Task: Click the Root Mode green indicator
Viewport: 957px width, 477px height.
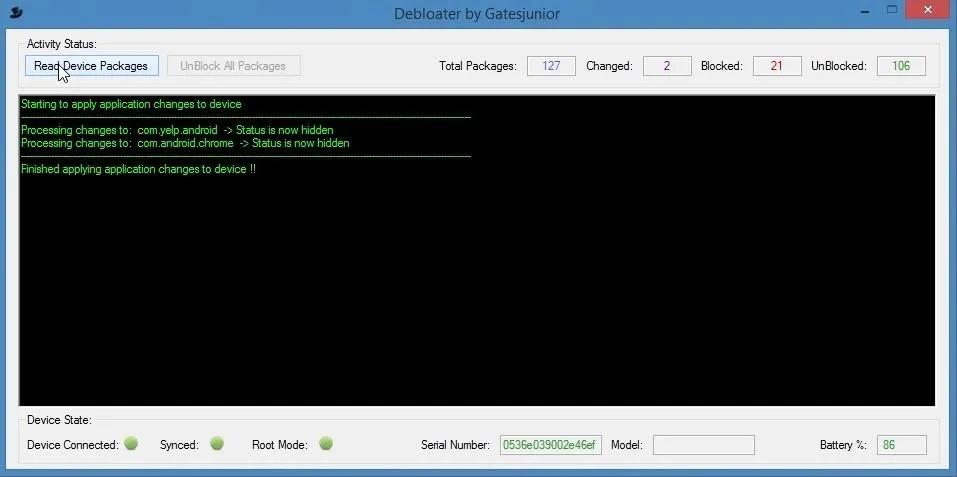Action: [326, 443]
